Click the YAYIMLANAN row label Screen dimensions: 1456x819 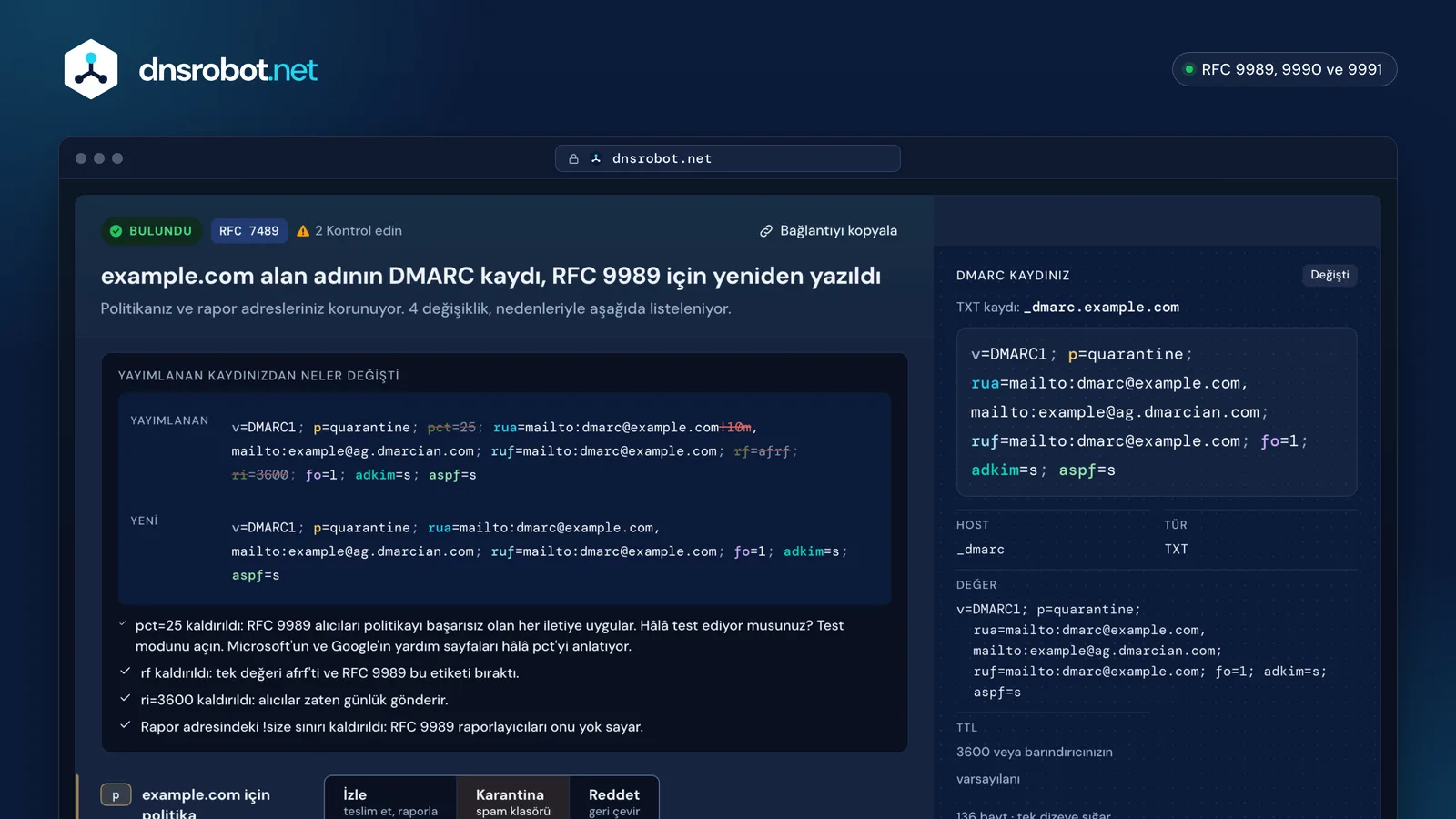click(169, 420)
